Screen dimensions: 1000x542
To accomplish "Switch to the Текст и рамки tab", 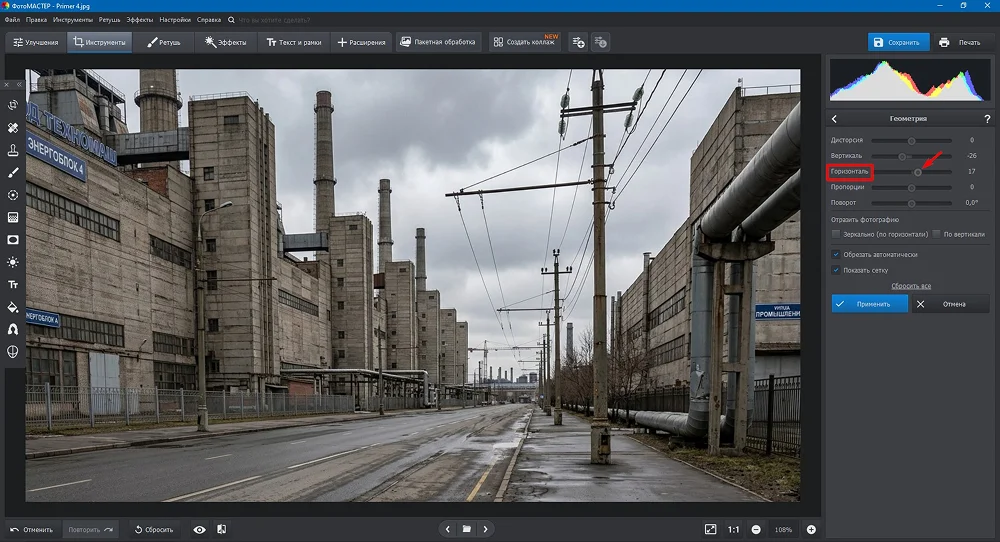I will point(294,42).
